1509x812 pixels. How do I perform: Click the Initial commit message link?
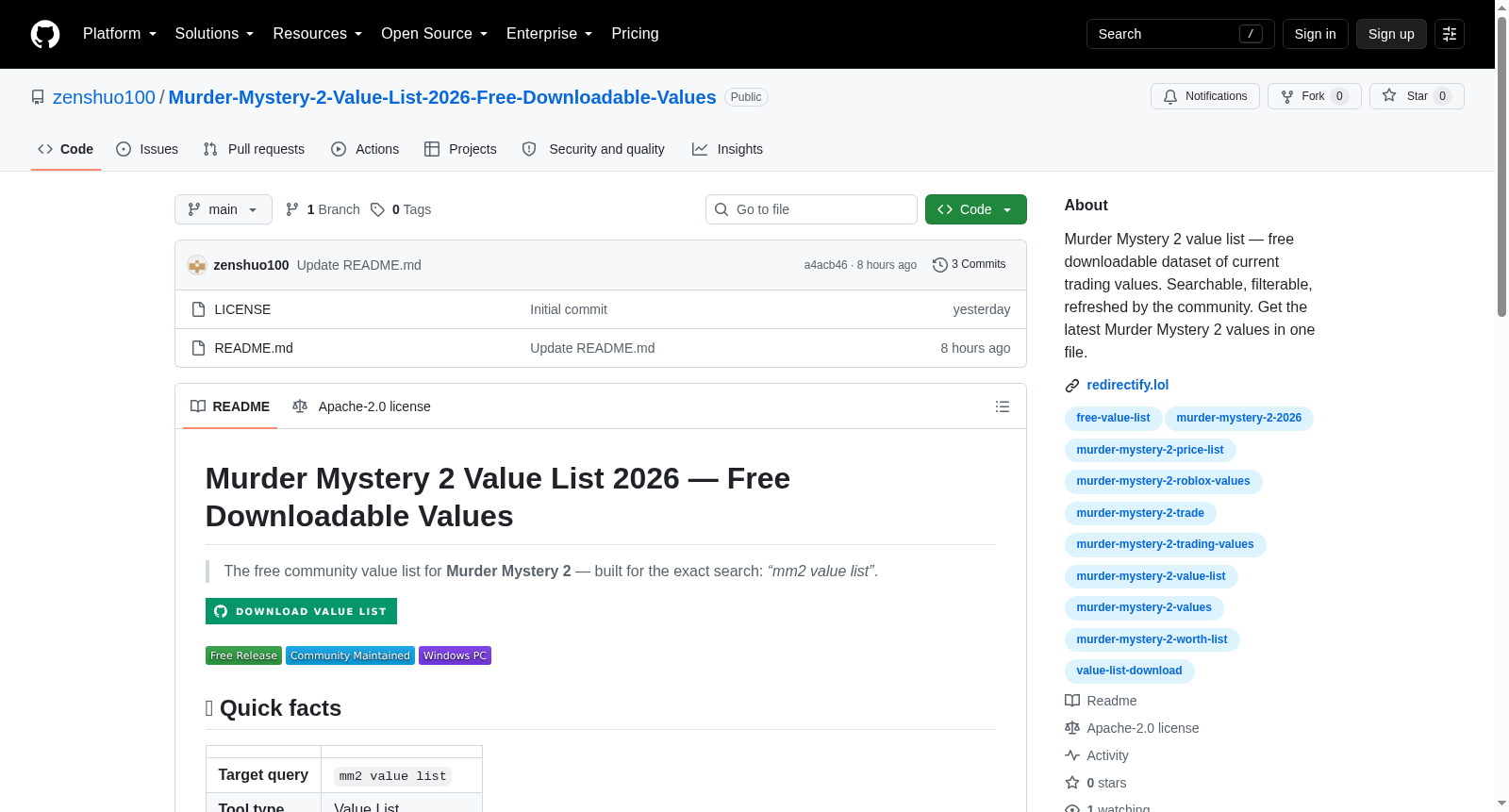pos(569,309)
